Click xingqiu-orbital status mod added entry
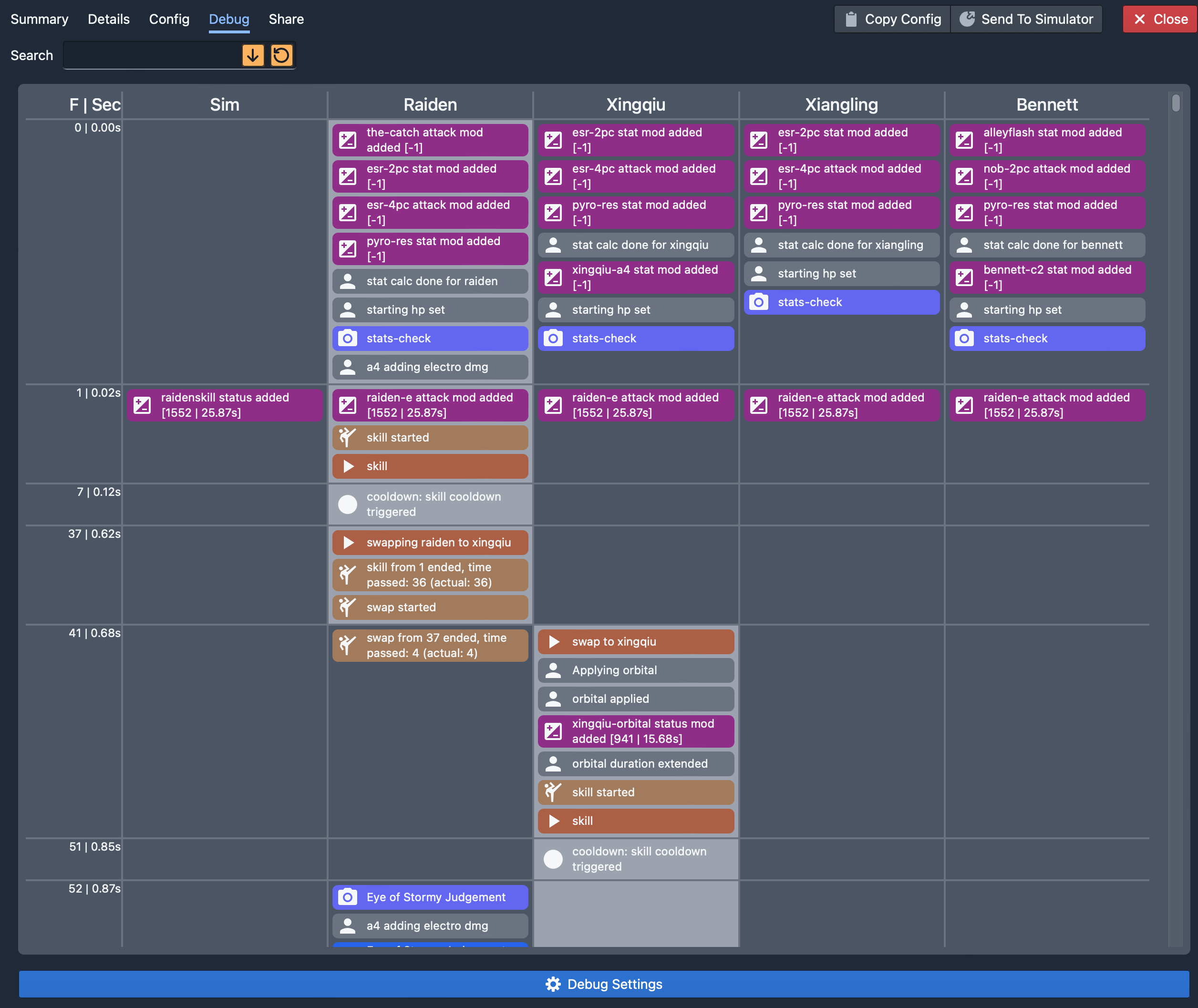The height and width of the screenshot is (1008, 1198). pos(636,731)
